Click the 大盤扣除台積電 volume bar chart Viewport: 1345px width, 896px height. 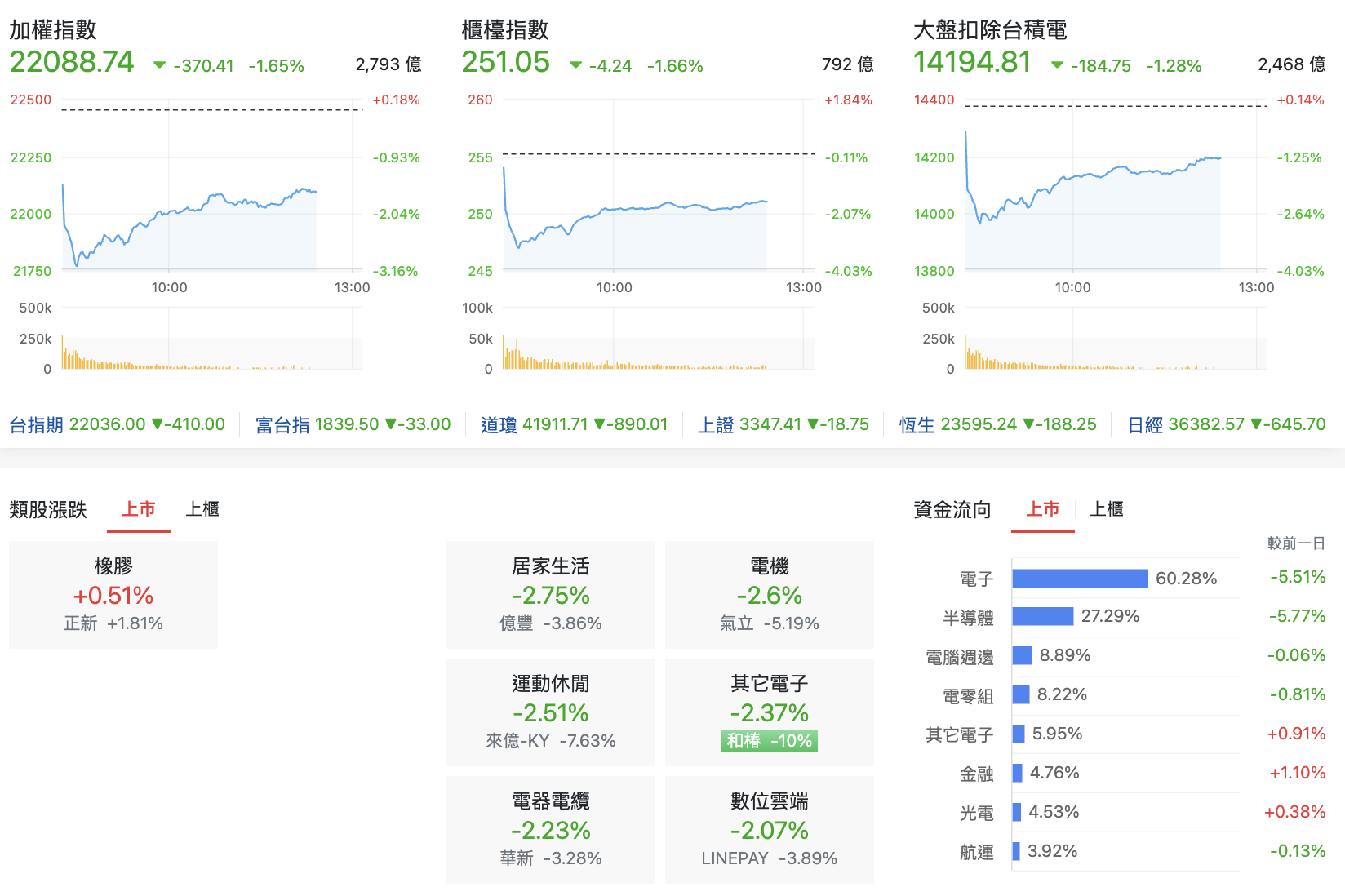pos(1116,339)
